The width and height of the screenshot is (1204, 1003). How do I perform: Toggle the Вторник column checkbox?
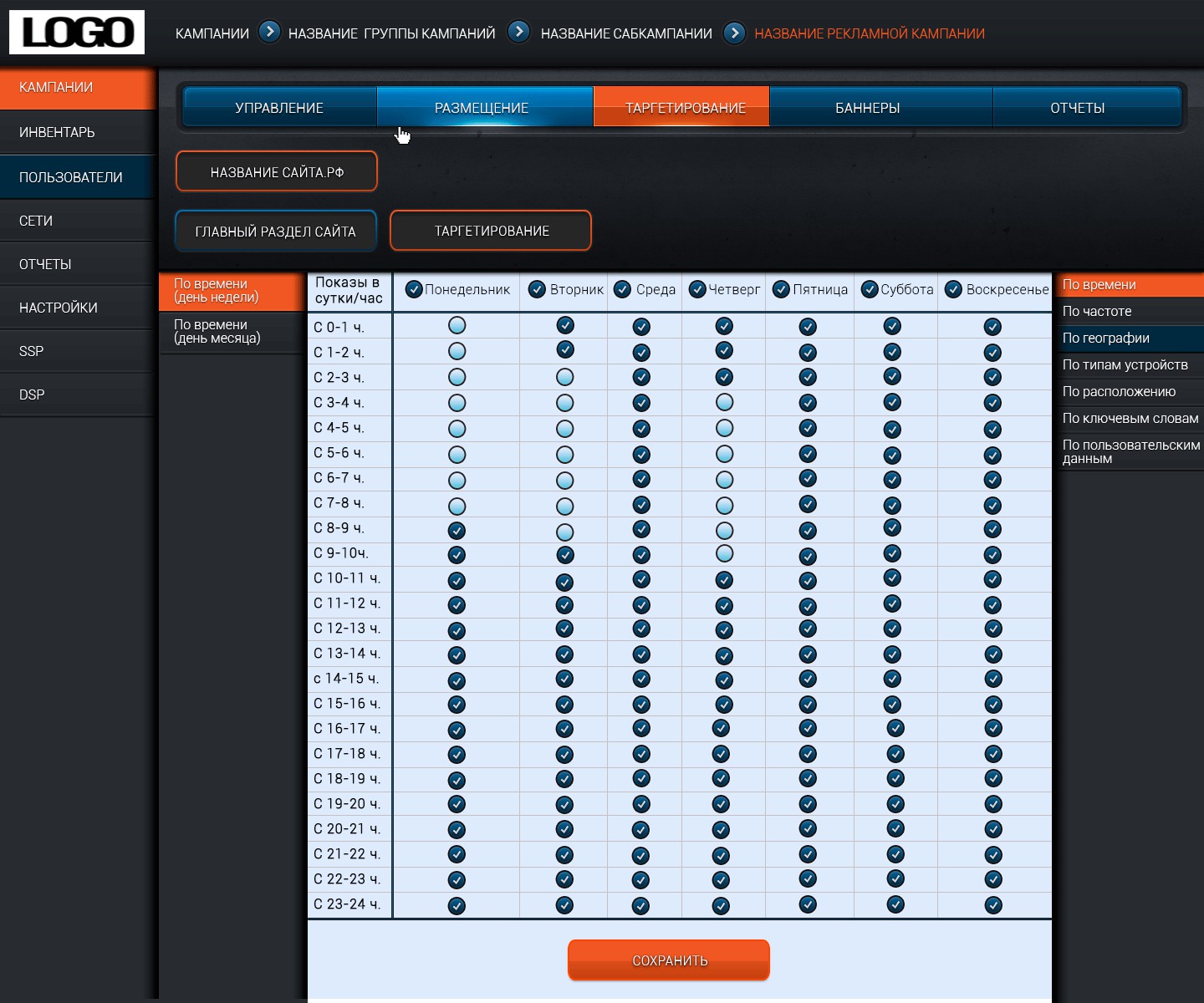tap(537, 289)
